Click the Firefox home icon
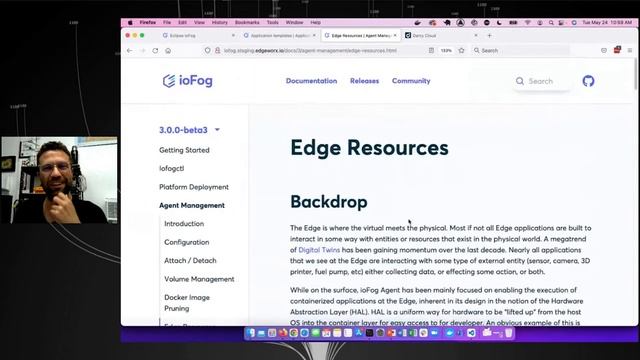The image size is (640, 360). point(168,51)
